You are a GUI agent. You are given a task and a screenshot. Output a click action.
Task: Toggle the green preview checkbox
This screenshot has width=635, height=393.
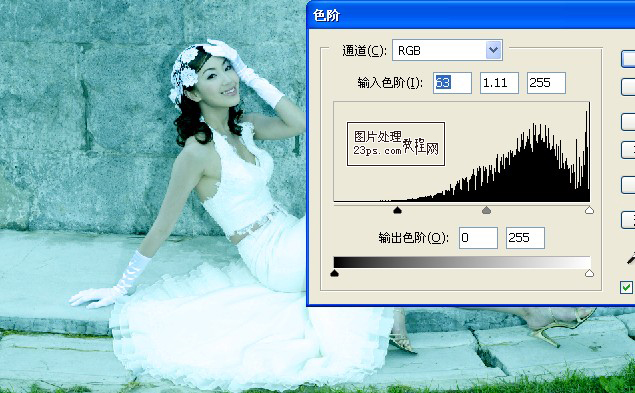pyautogui.click(x=626, y=287)
